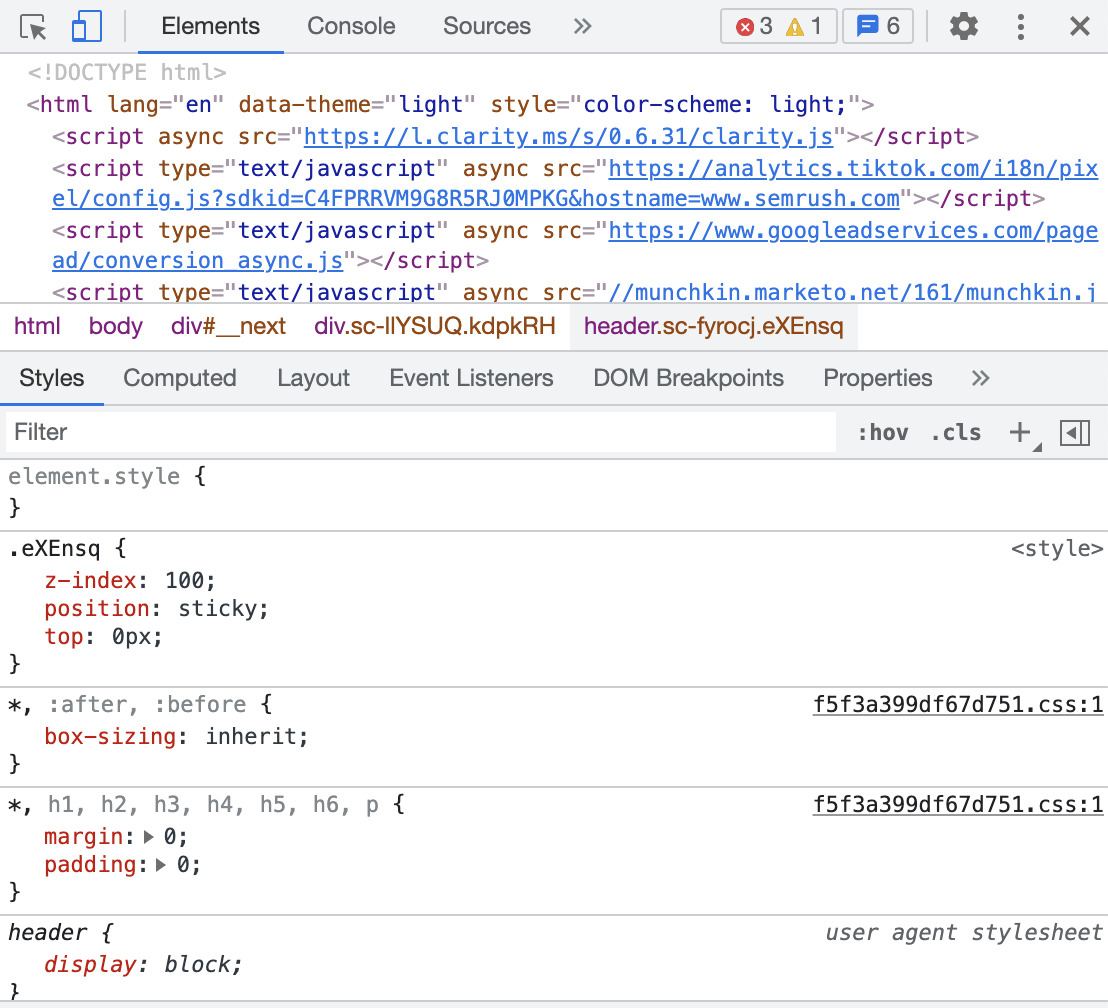Toggle device toolbar emulation mode
The image size is (1108, 1008).
pos(86,27)
